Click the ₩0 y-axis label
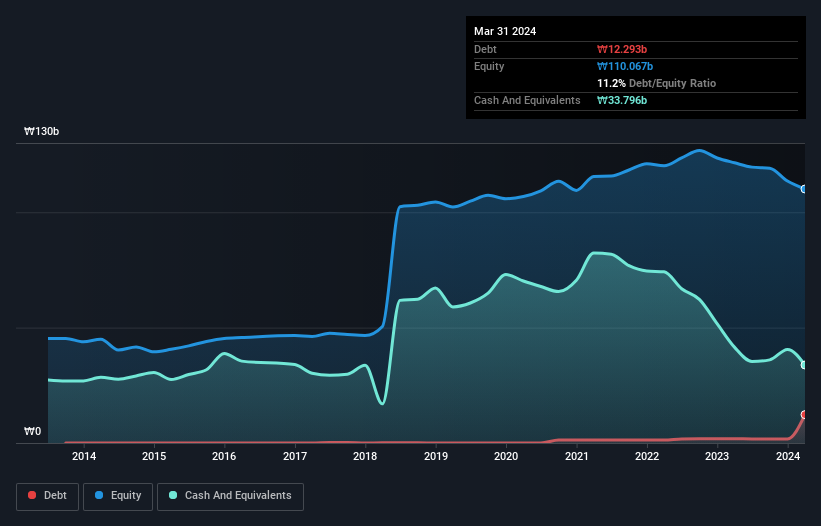 (32, 431)
